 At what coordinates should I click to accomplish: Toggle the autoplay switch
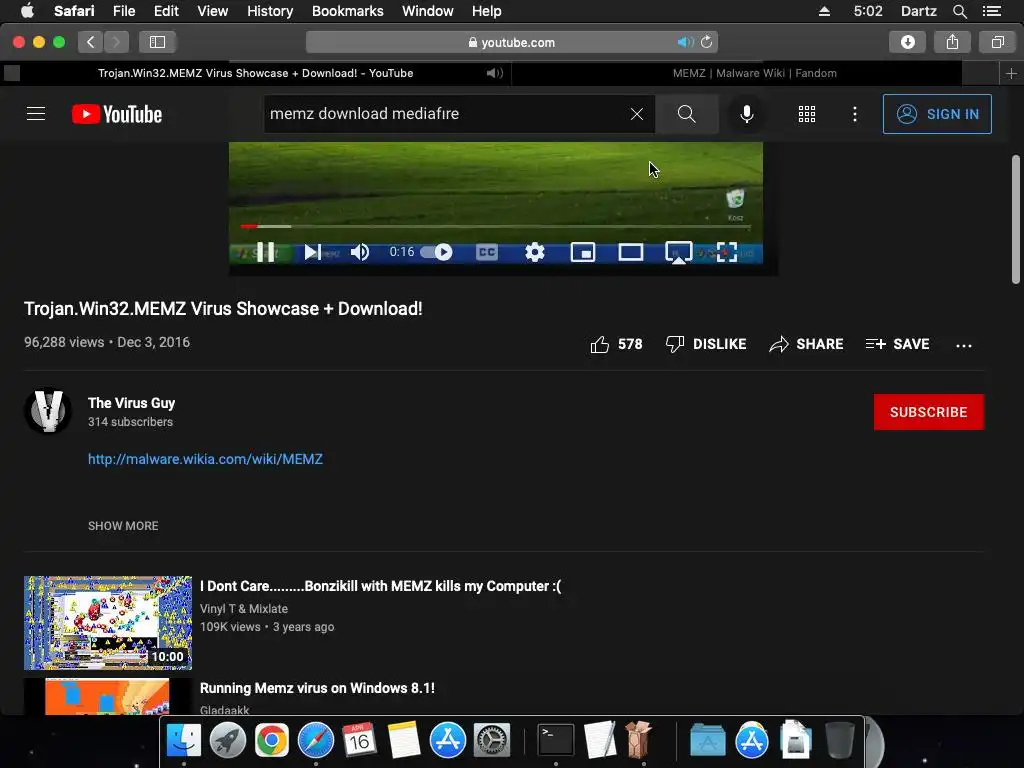pyautogui.click(x=437, y=252)
